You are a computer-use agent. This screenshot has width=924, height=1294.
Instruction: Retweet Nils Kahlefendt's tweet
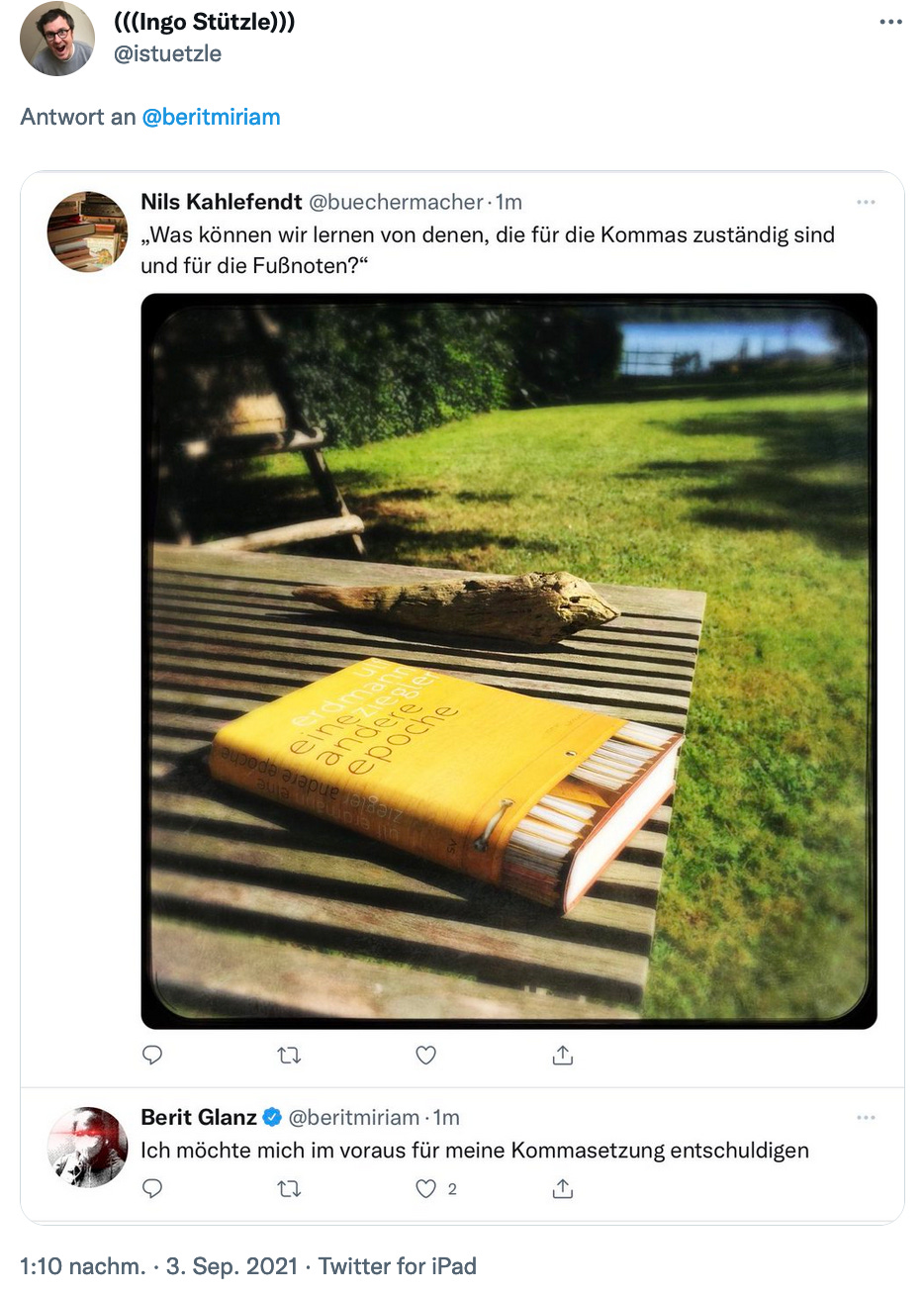click(x=289, y=1056)
